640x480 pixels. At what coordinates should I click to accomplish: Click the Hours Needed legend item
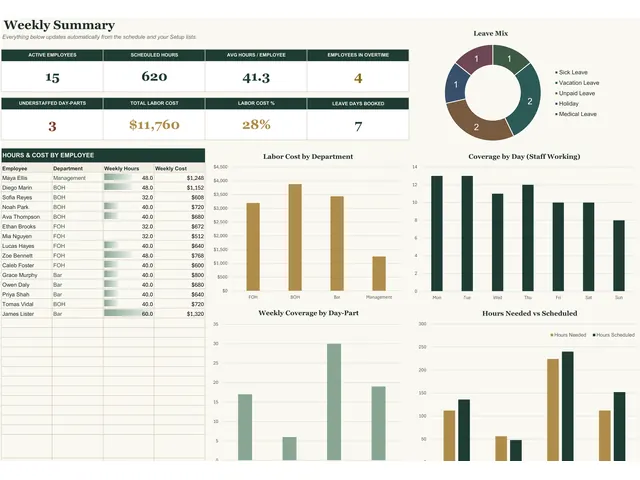[568, 335]
